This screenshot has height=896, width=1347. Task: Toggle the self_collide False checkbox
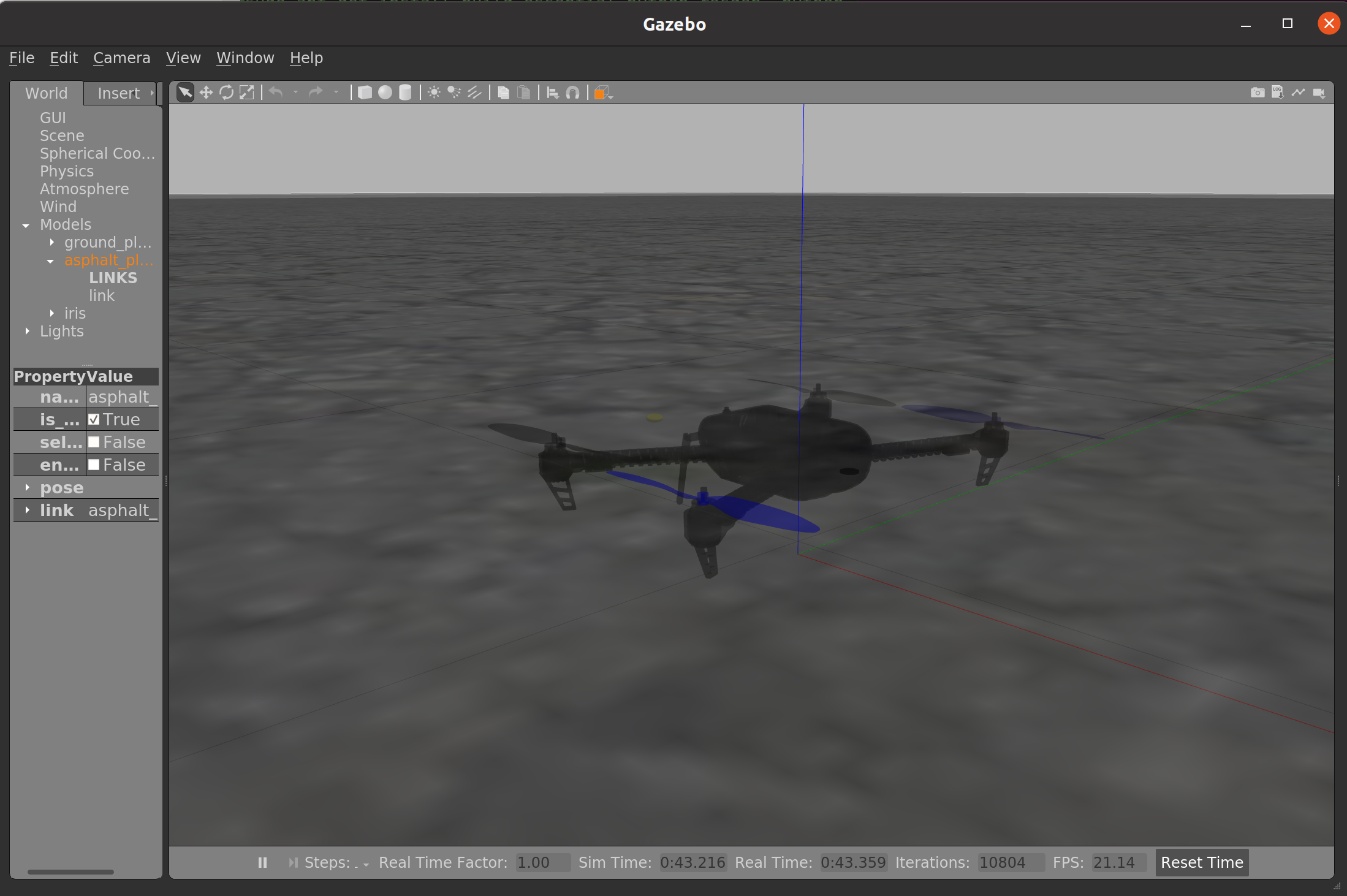pos(94,442)
